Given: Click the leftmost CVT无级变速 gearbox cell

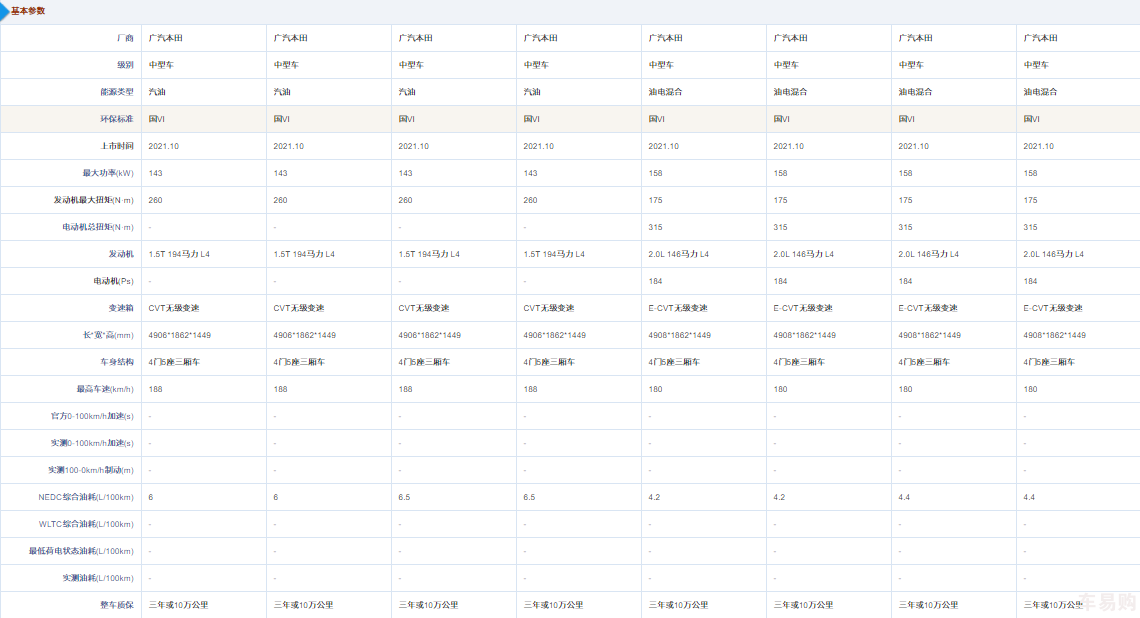Looking at the screenshot, I should 174,308.
